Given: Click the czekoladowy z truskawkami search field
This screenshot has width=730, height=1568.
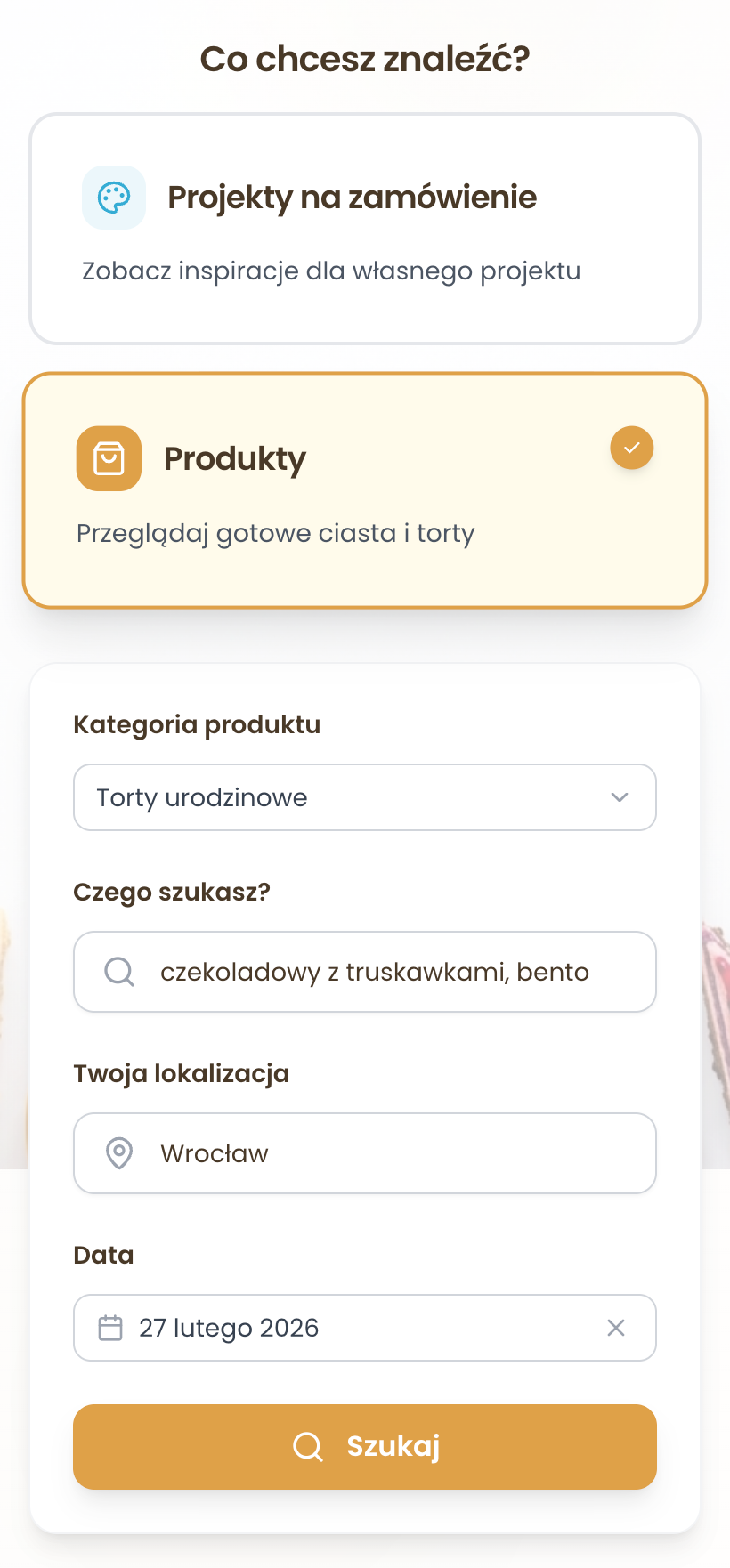Looking at the screenshot, I should click(x=365, y=972).
